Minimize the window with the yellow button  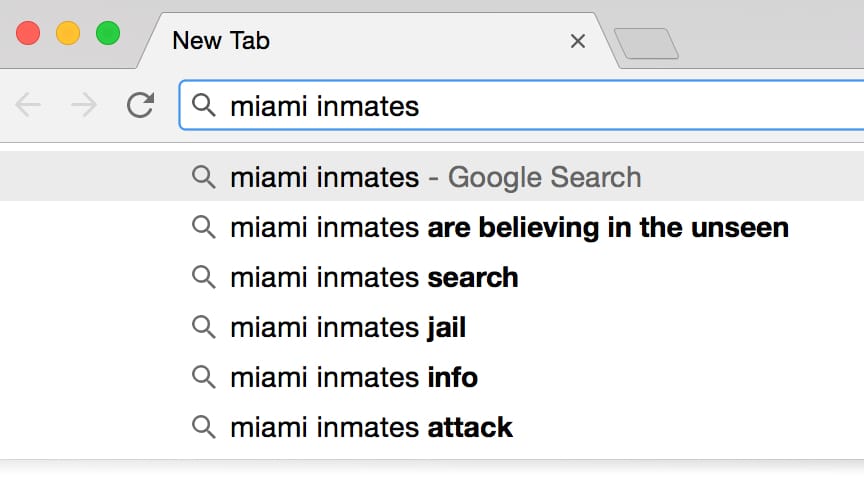click(x=68, y=33)
